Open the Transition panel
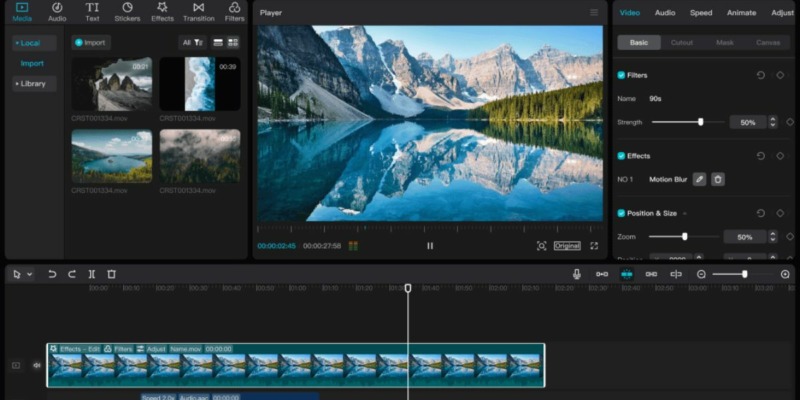800x400 pixels. [x=198, y=12]
